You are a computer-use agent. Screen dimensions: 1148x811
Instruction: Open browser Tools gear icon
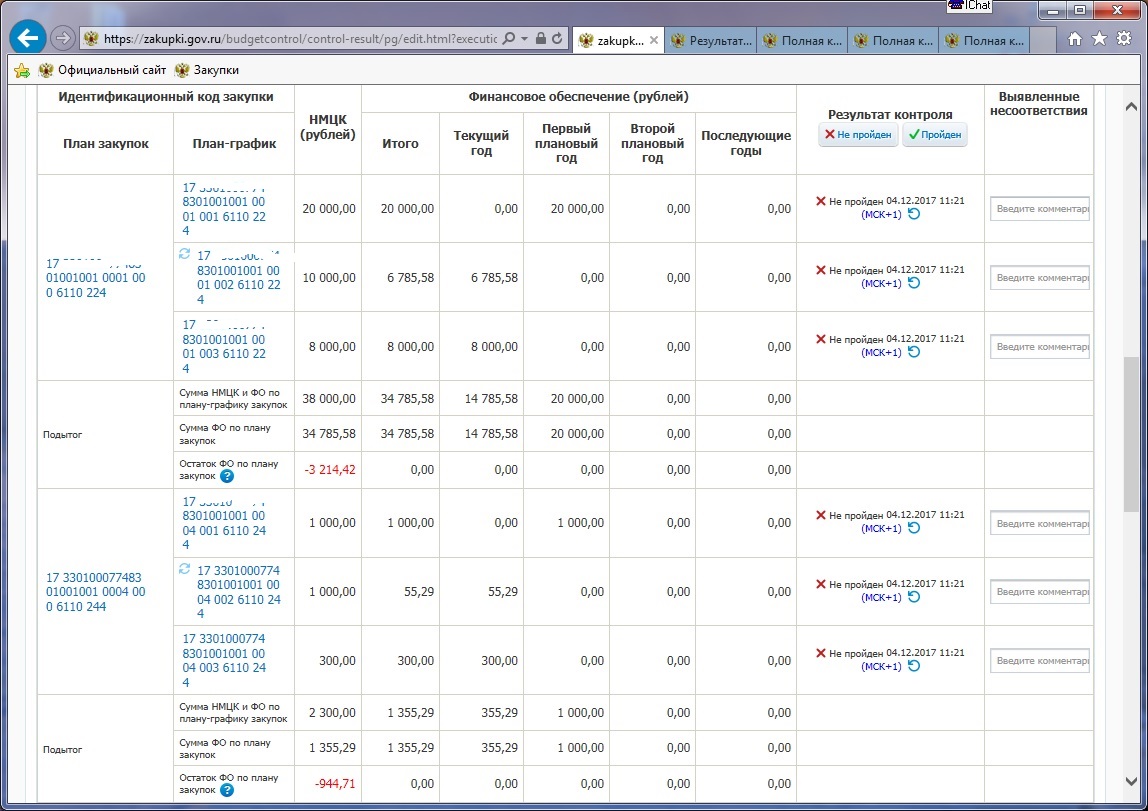1123,39
